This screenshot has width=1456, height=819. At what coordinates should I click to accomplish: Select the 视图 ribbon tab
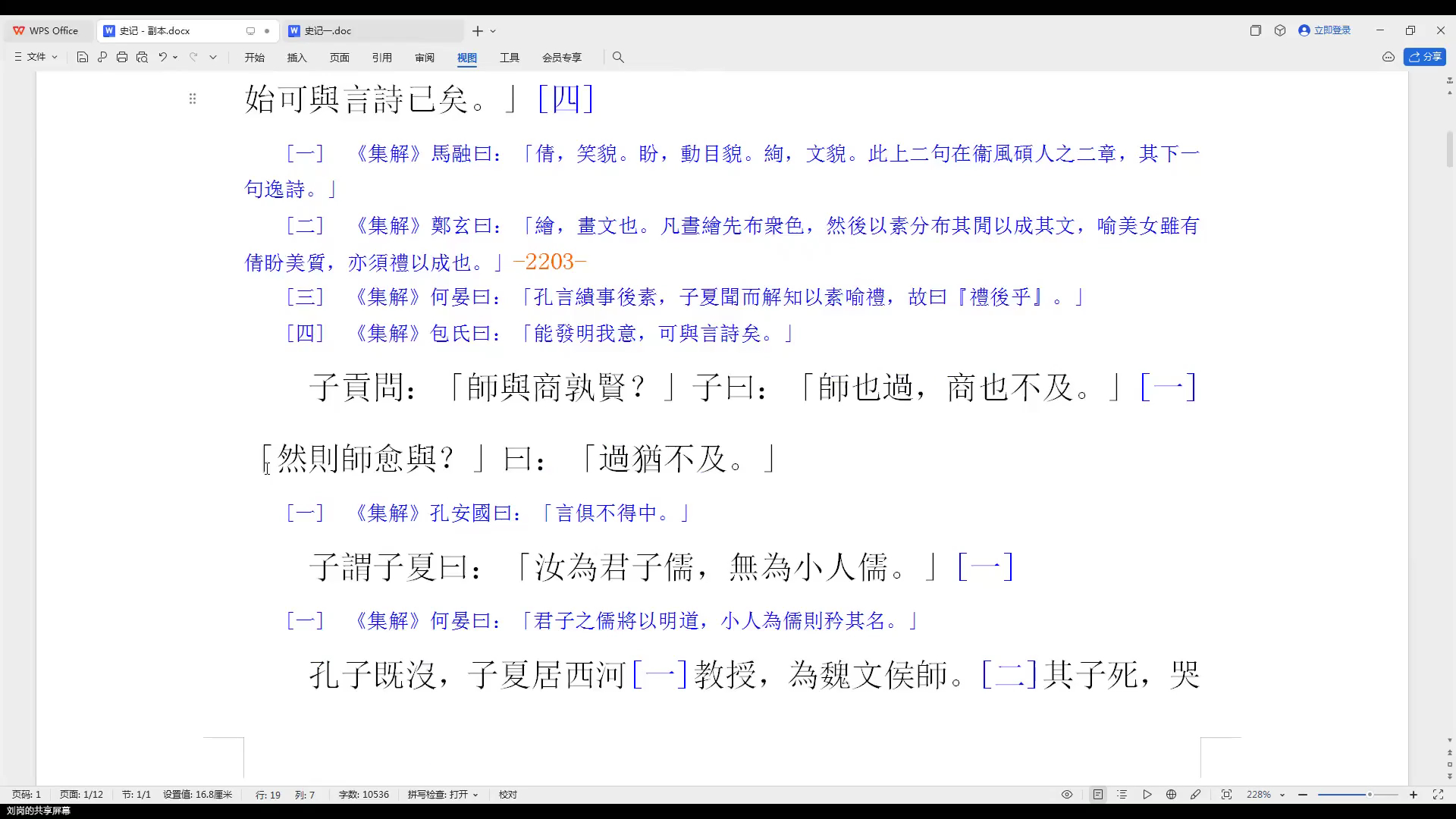[467, 58]
